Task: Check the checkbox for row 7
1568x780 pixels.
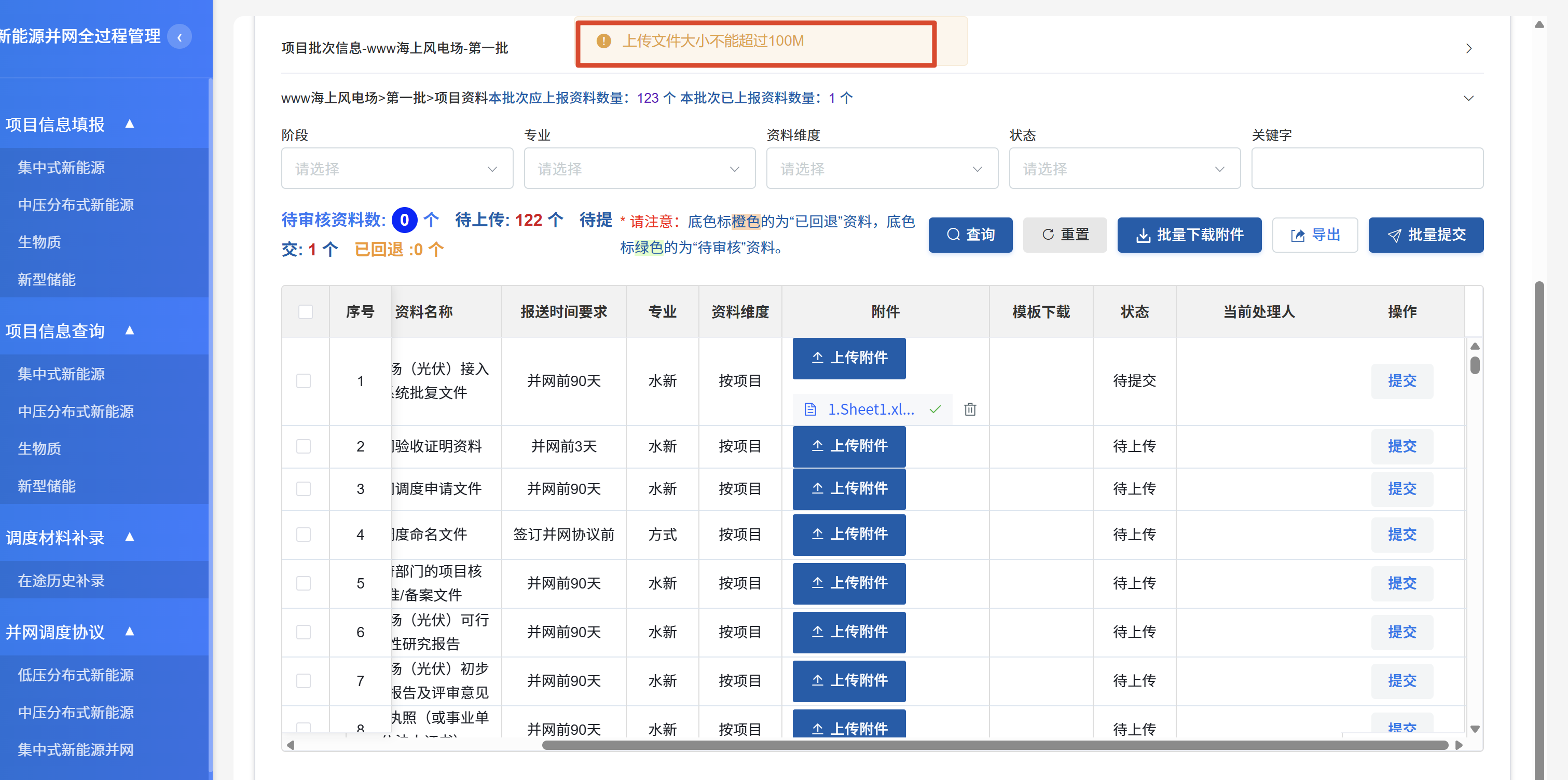Action: (303, 681)
